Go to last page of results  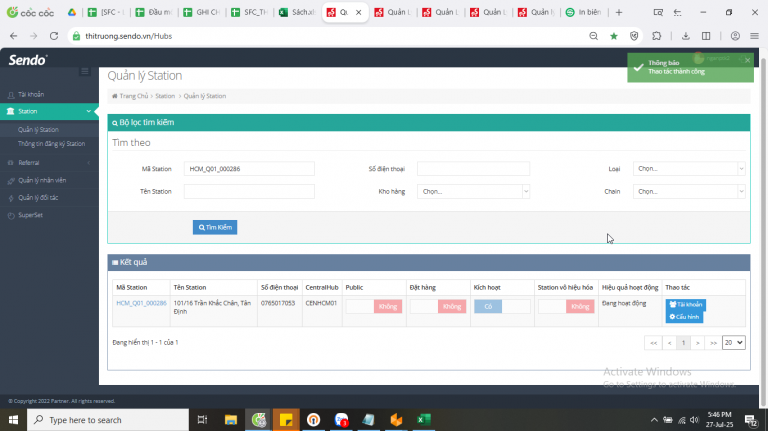[x=713, y=343]
